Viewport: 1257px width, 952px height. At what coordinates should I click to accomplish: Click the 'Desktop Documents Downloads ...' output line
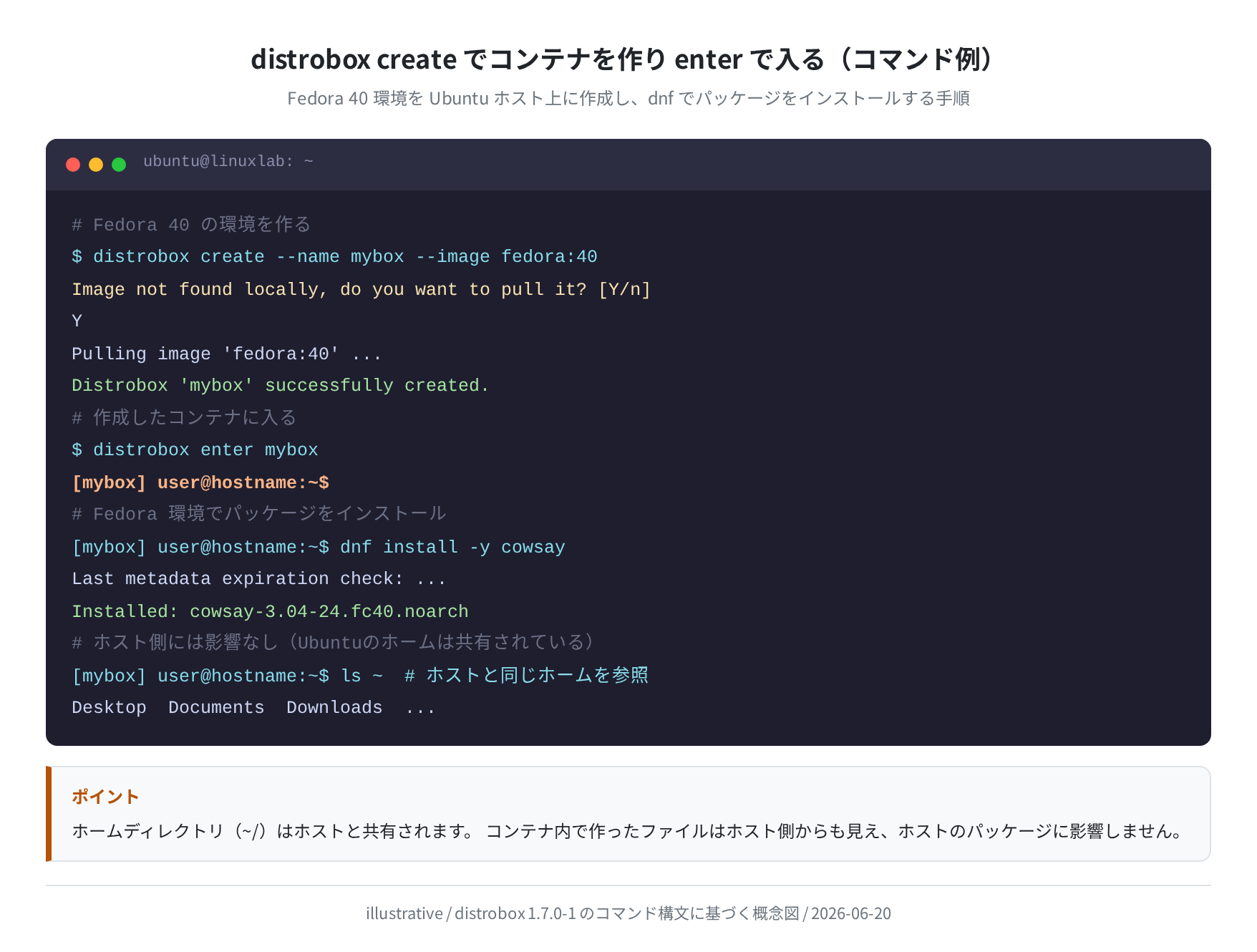pyautogui.click(x=253, y=708)
